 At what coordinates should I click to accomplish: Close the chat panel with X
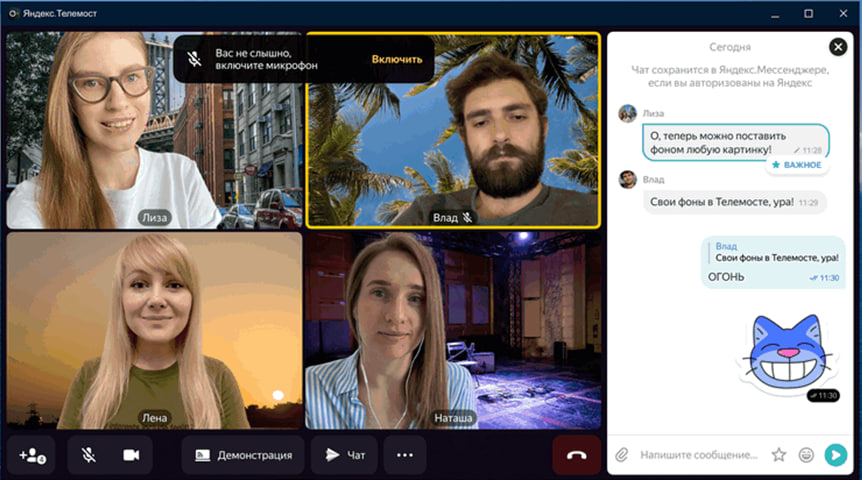[838, 47]
